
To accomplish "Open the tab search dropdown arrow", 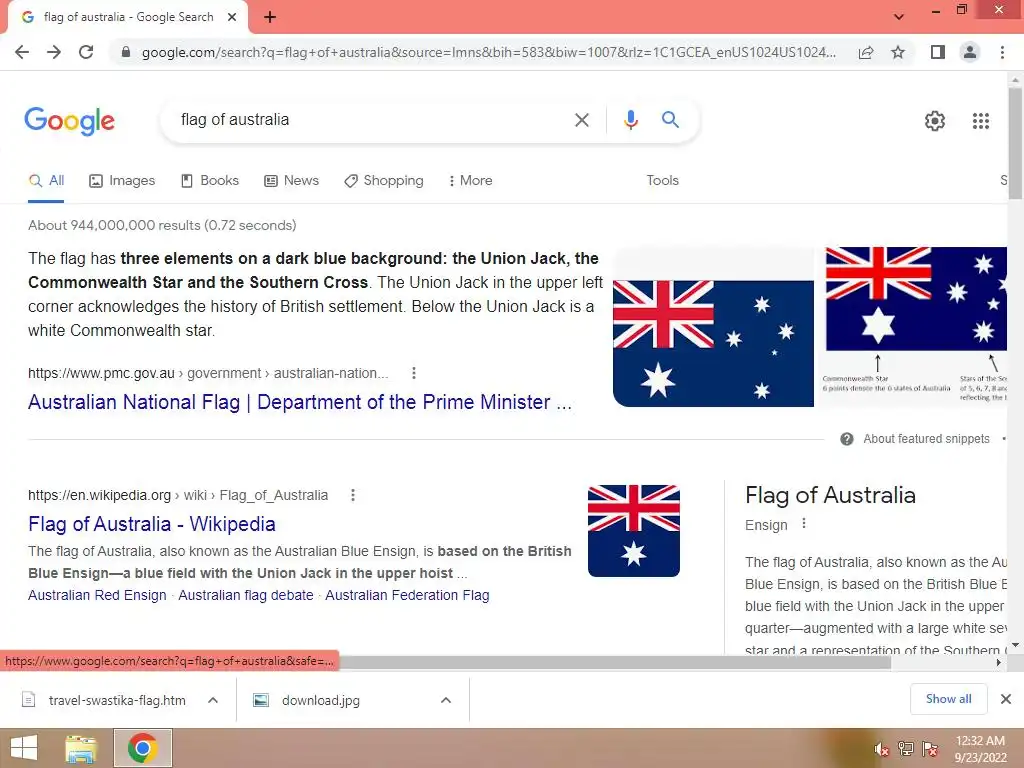I will [899, 17].
